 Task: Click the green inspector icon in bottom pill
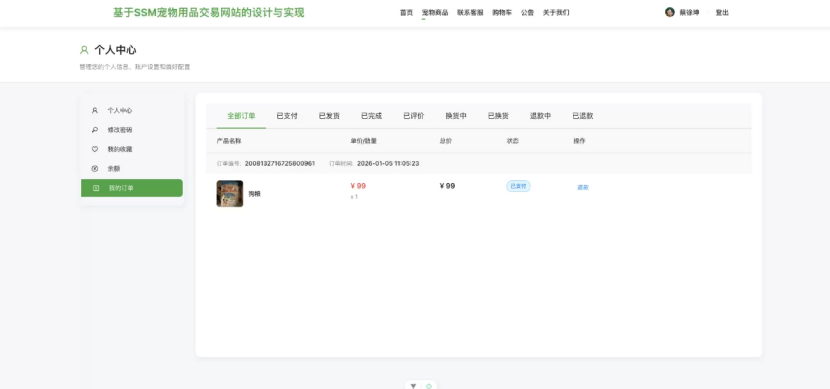click(x=429, y=386)
